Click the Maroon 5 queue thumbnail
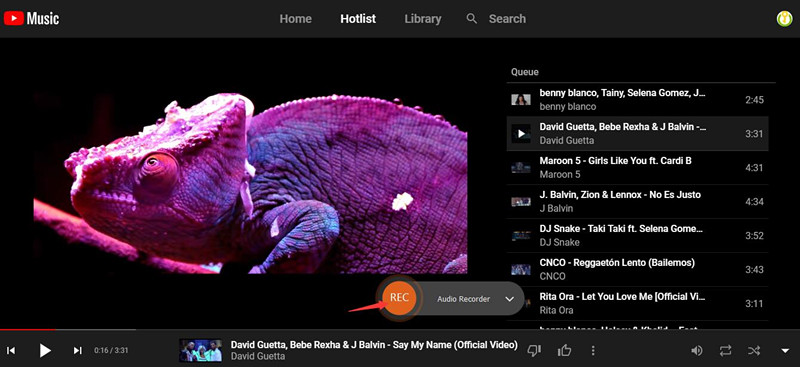 521,167
